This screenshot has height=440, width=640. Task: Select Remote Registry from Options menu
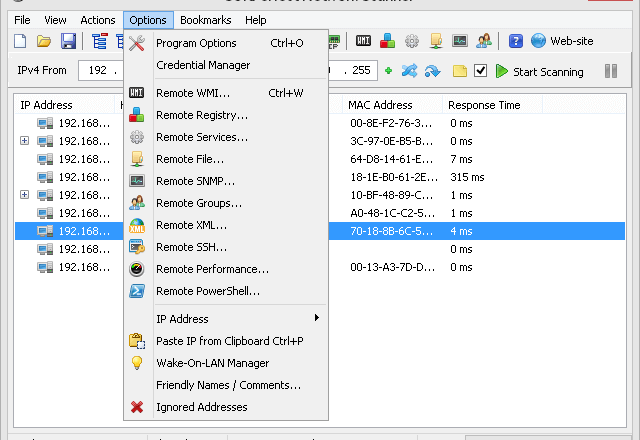[x=202, y=115]
